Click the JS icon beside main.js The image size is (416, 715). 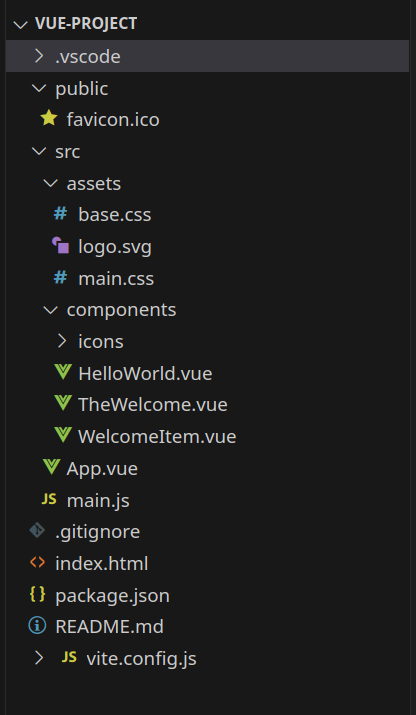pos(49,499)
